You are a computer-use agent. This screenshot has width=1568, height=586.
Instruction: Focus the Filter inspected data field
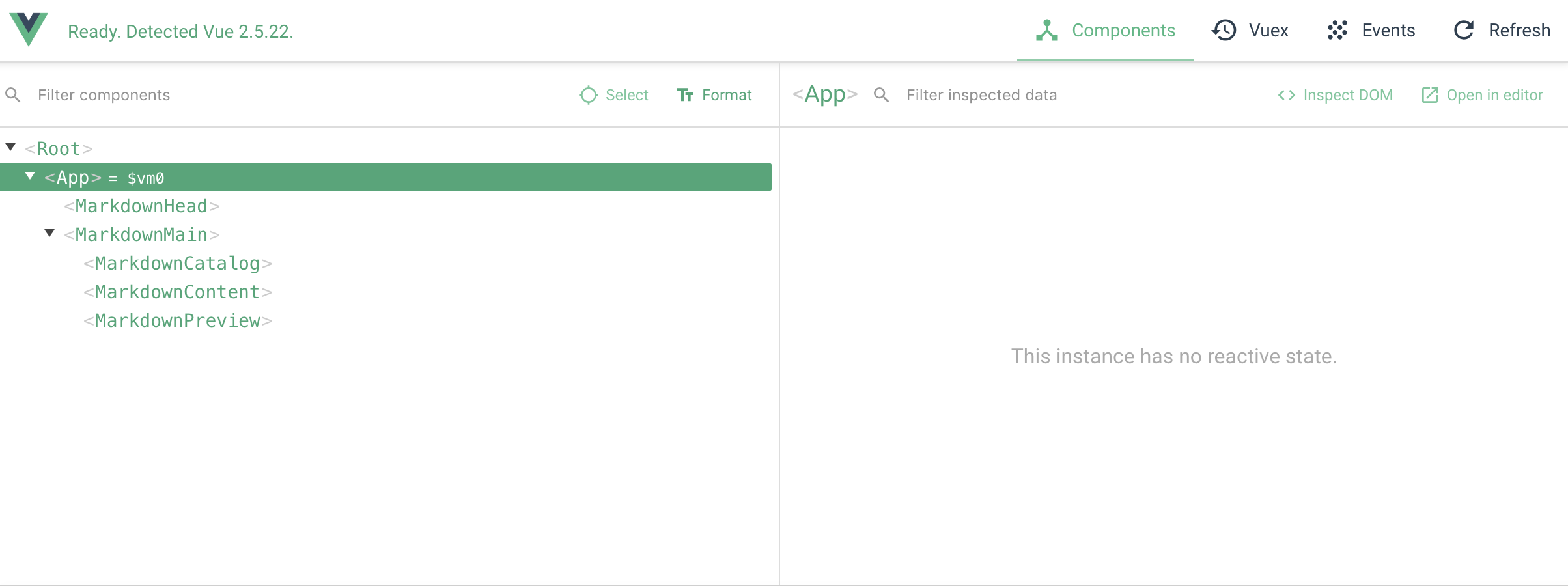click(x=1042, y=95)
